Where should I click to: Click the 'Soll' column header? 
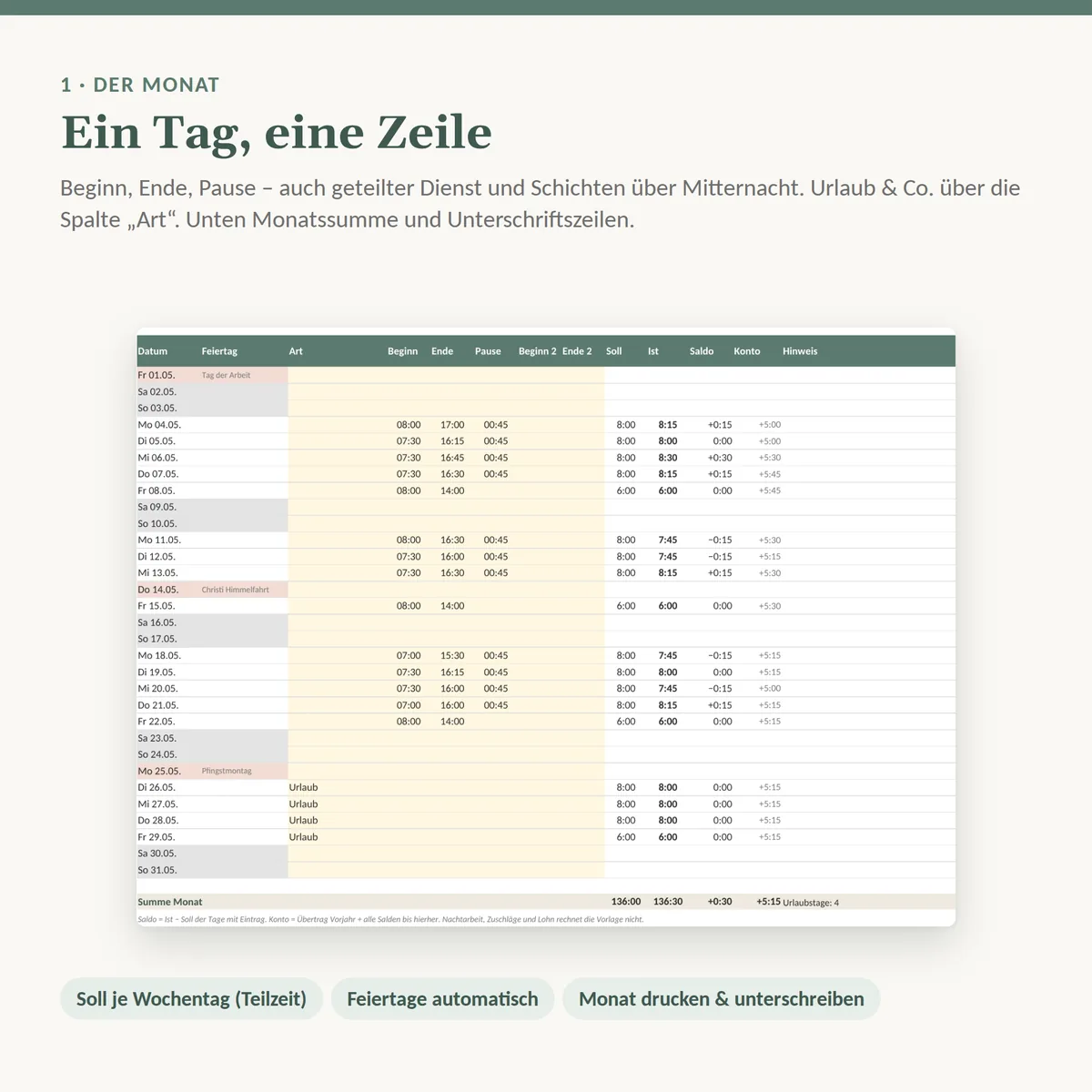click(614, 351)
